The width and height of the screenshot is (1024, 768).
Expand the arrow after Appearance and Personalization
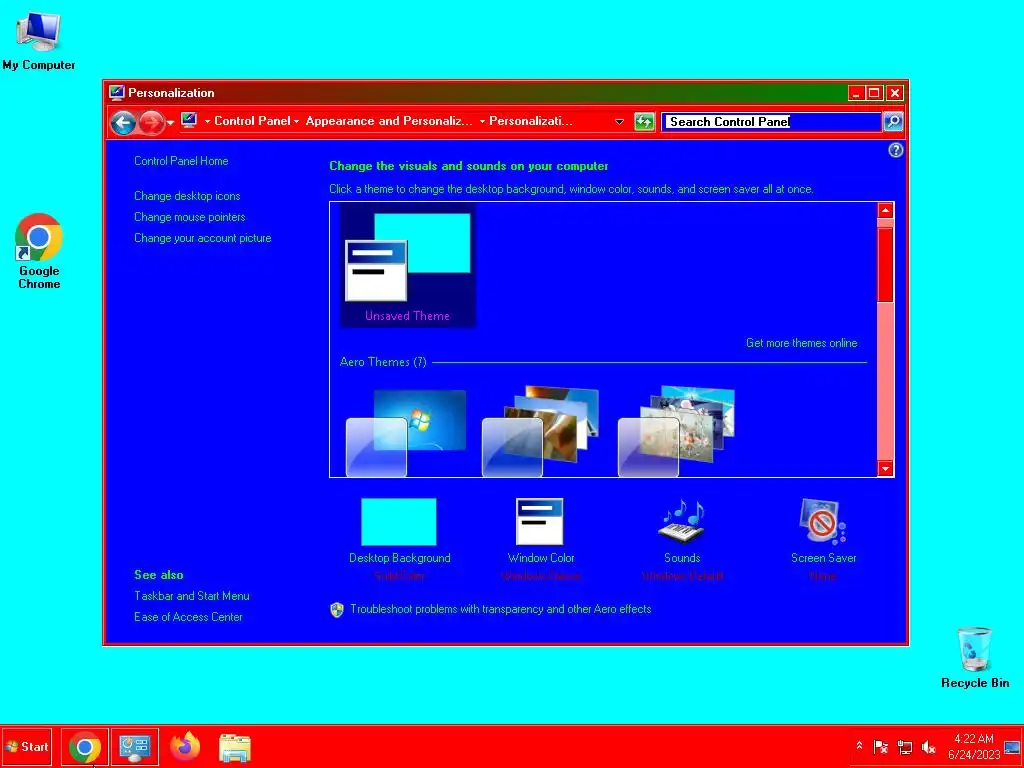[482, 121]
